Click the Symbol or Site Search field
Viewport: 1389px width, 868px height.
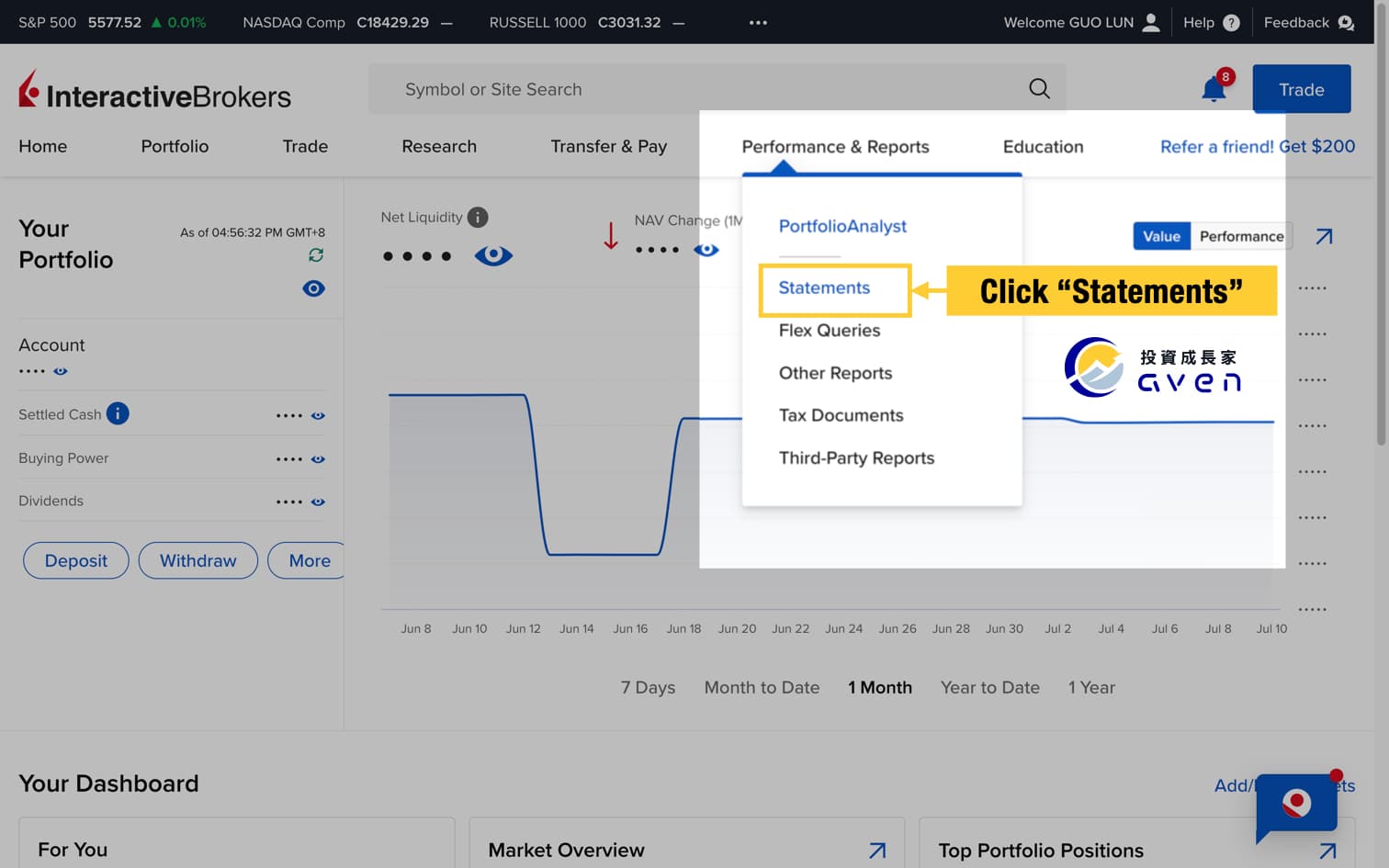[x=717, y=88]
